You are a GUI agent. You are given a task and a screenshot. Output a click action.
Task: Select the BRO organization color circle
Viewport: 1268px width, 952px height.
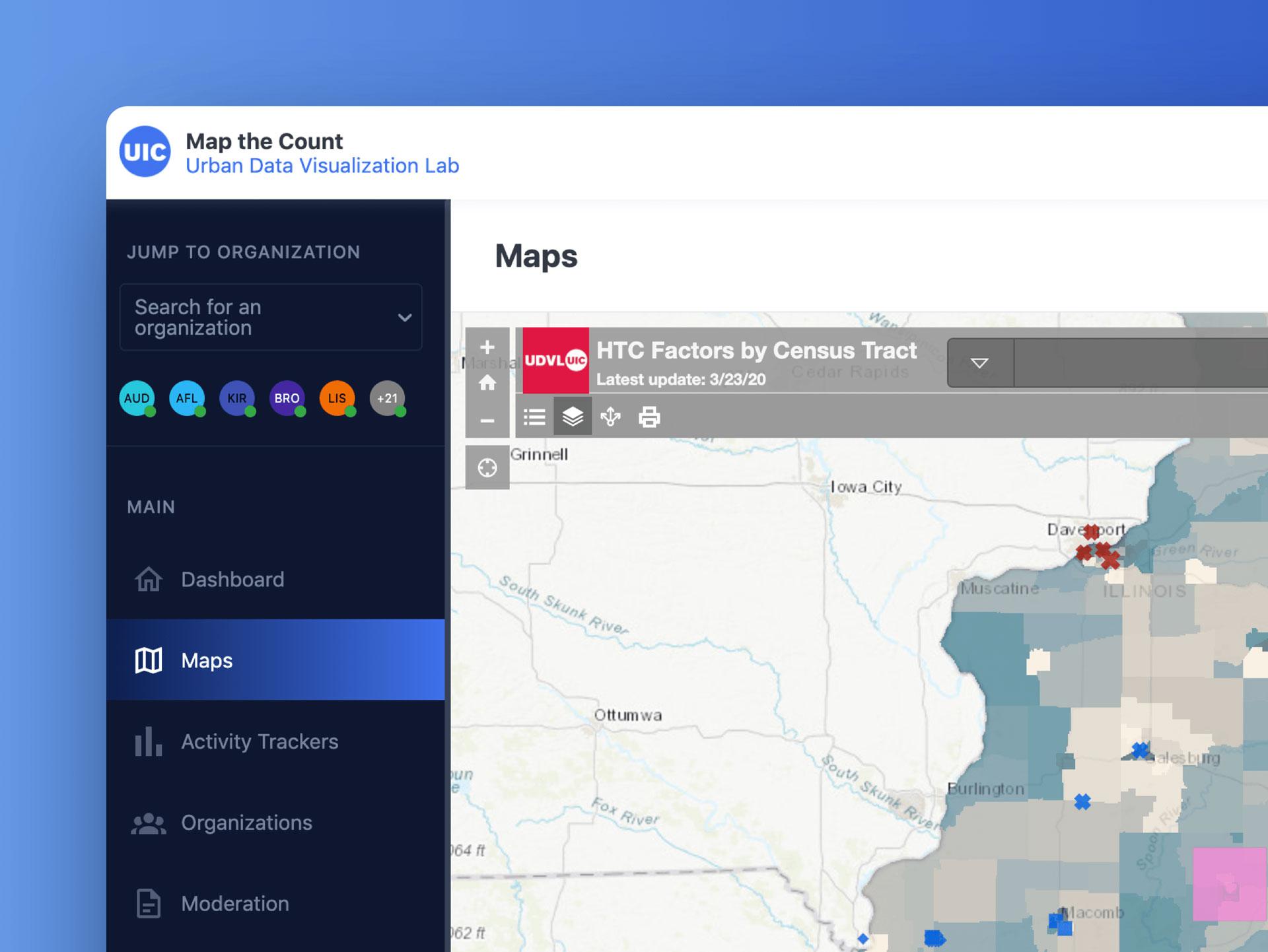287,397
